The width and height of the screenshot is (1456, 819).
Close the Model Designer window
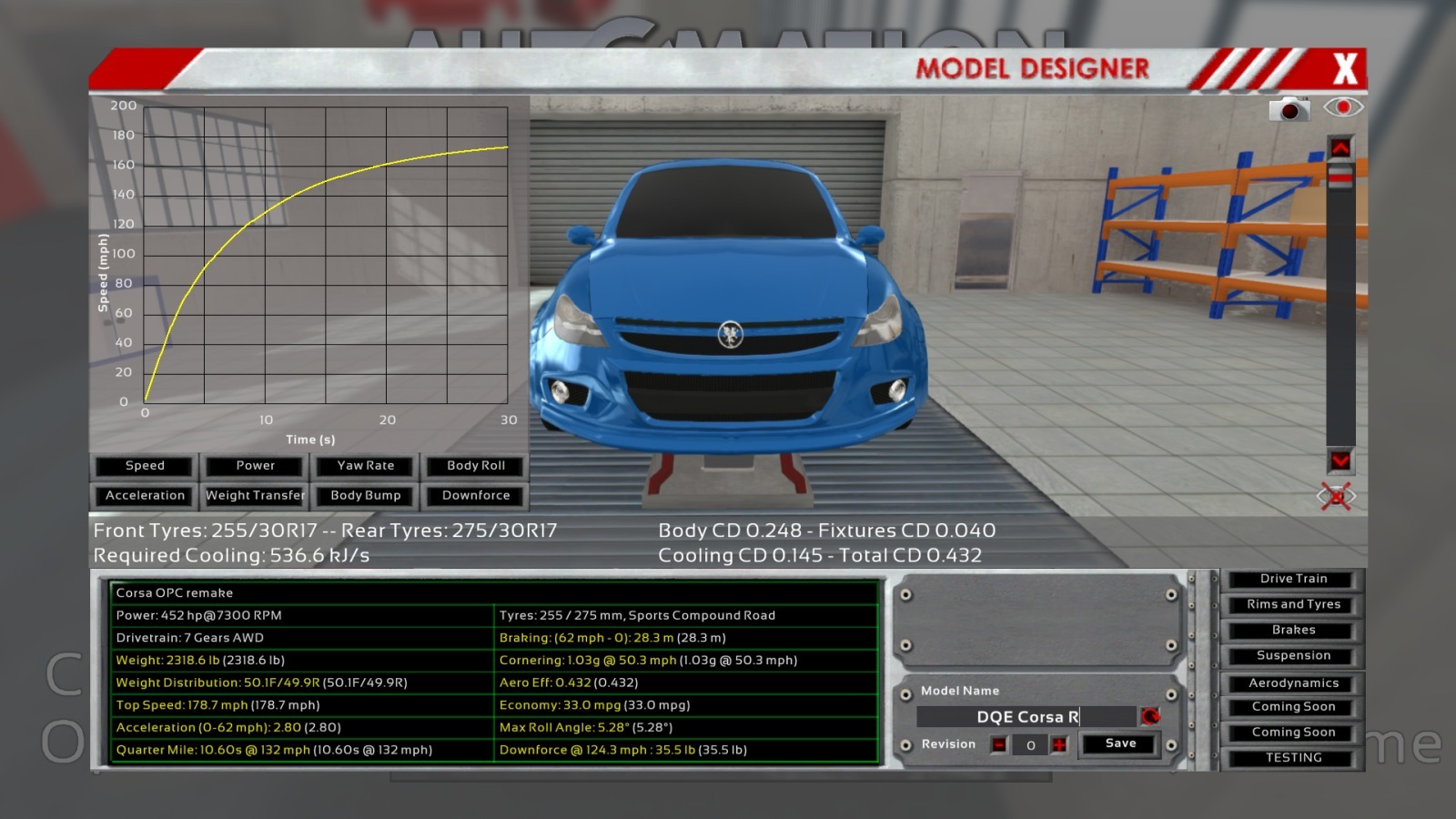coord(1345,68)
